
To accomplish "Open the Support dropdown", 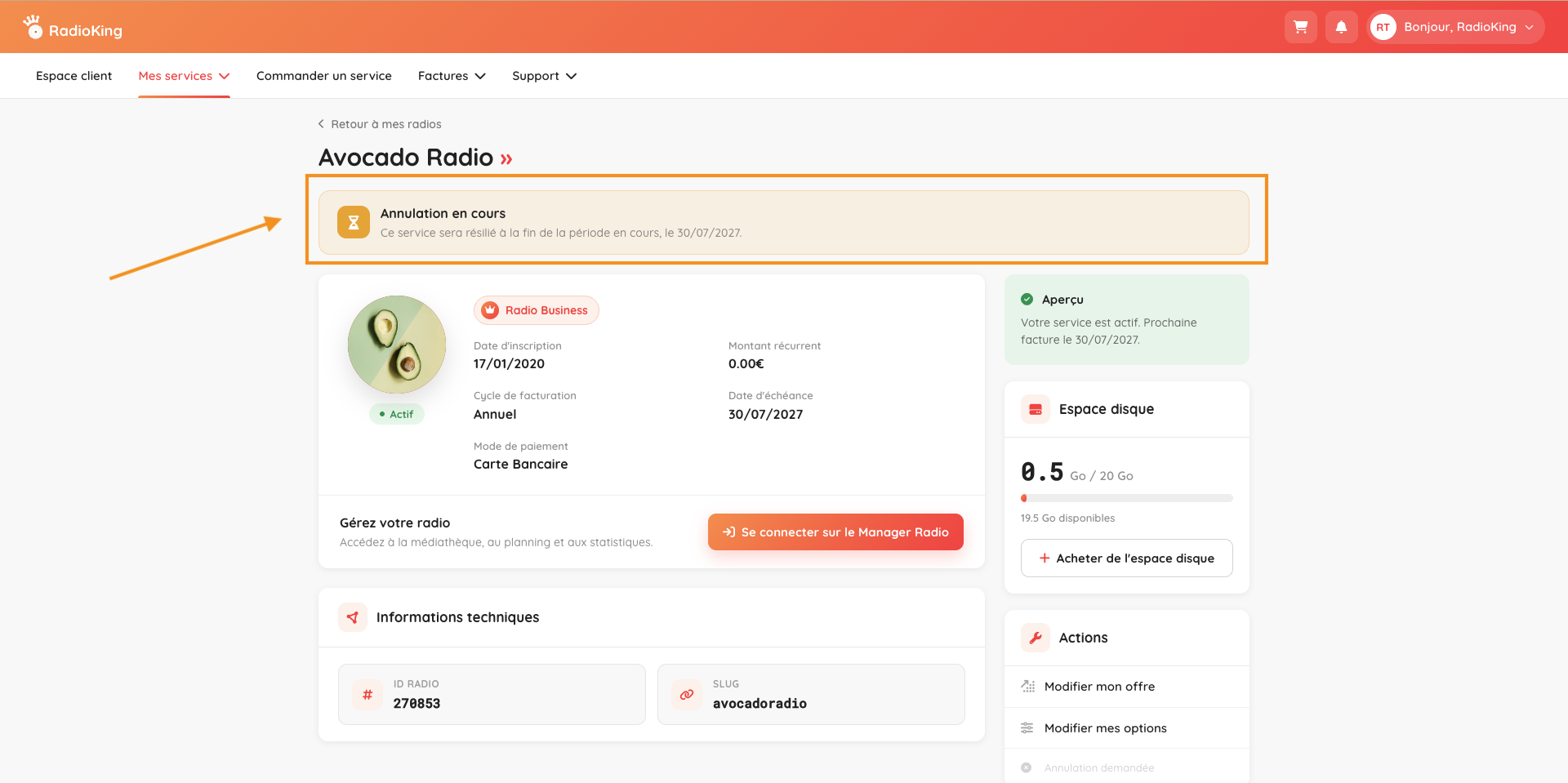I will 544,76.
